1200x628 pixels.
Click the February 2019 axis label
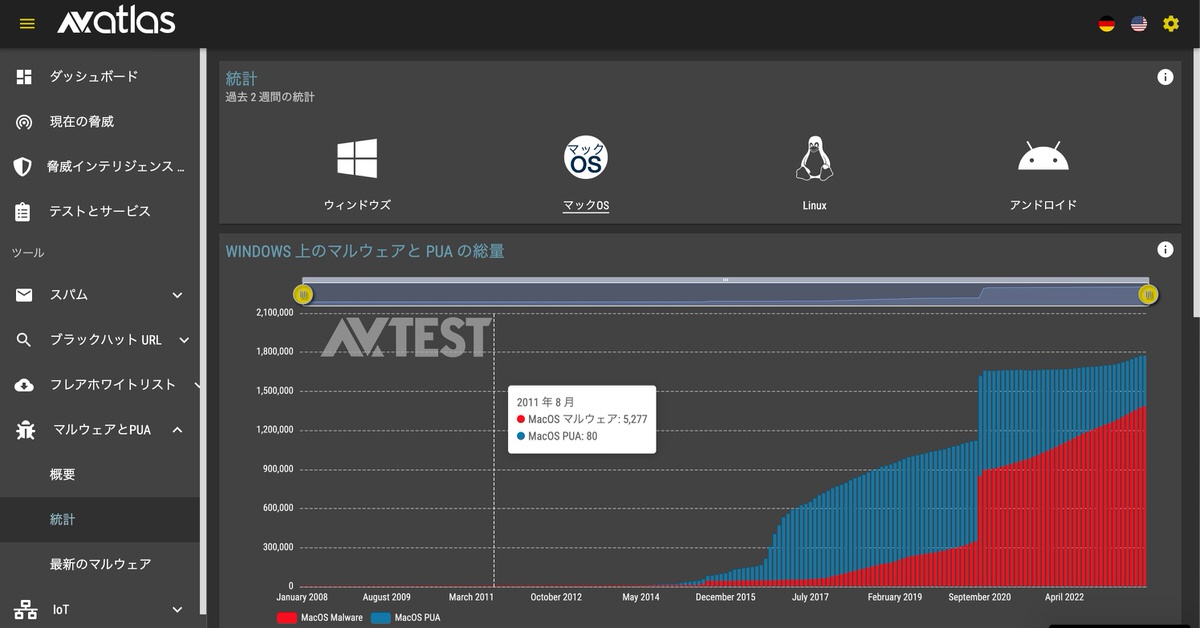pos(895,598)
